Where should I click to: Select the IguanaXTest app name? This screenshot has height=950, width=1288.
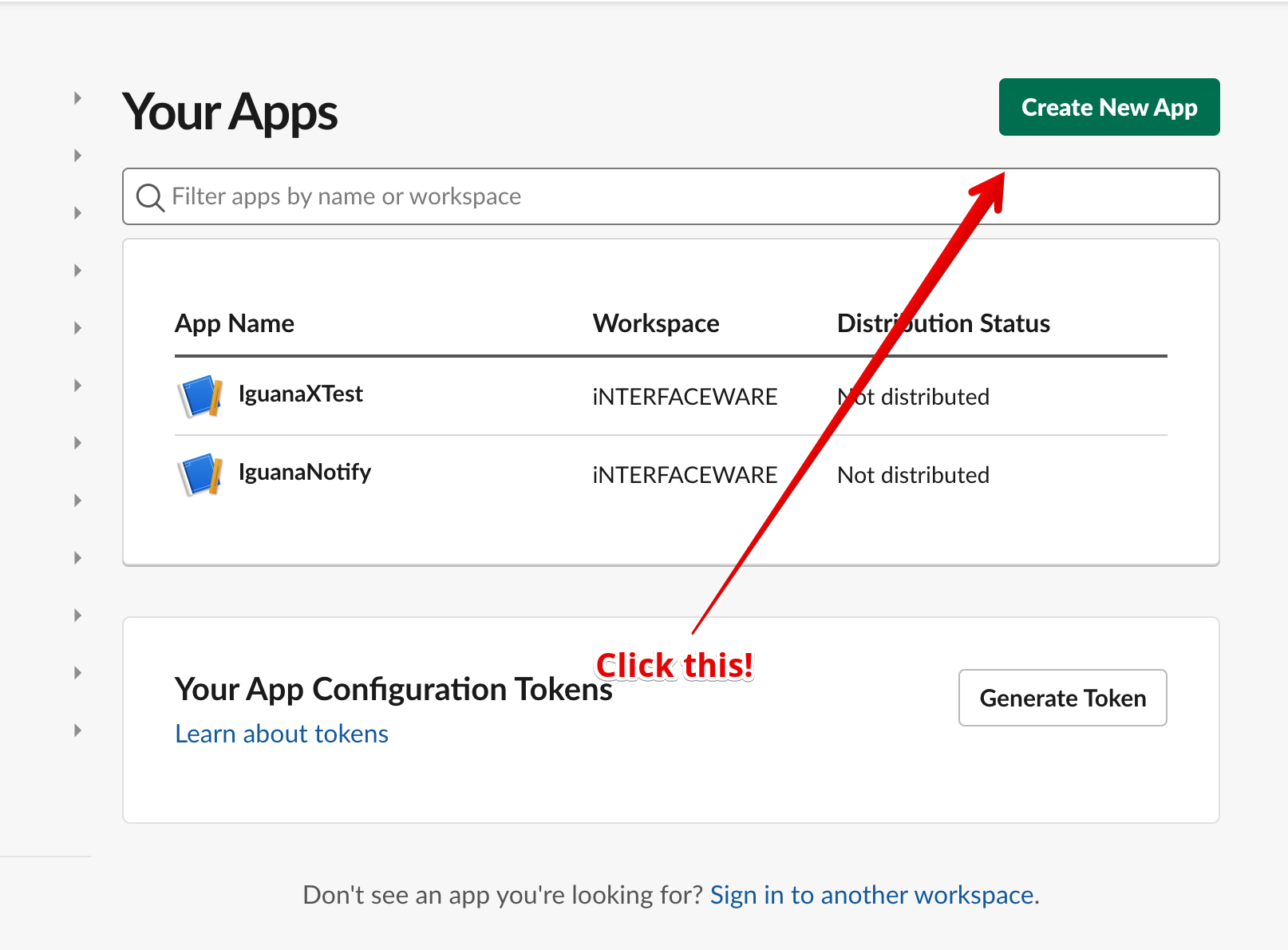coord(300,394)
